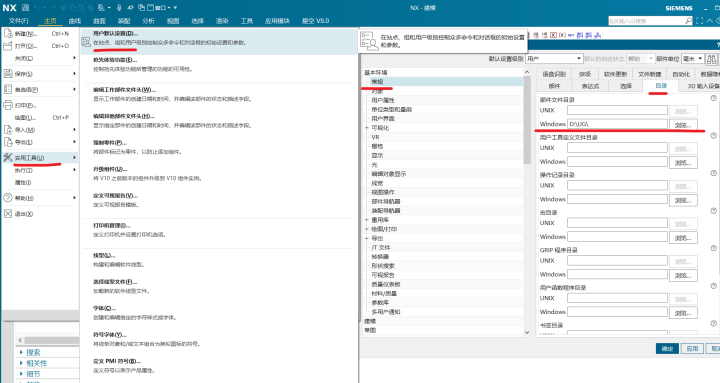Click the 首选项(P) icon in the file menu
The height and width of the screenshot is (383, 720).
tap(8, 89)
